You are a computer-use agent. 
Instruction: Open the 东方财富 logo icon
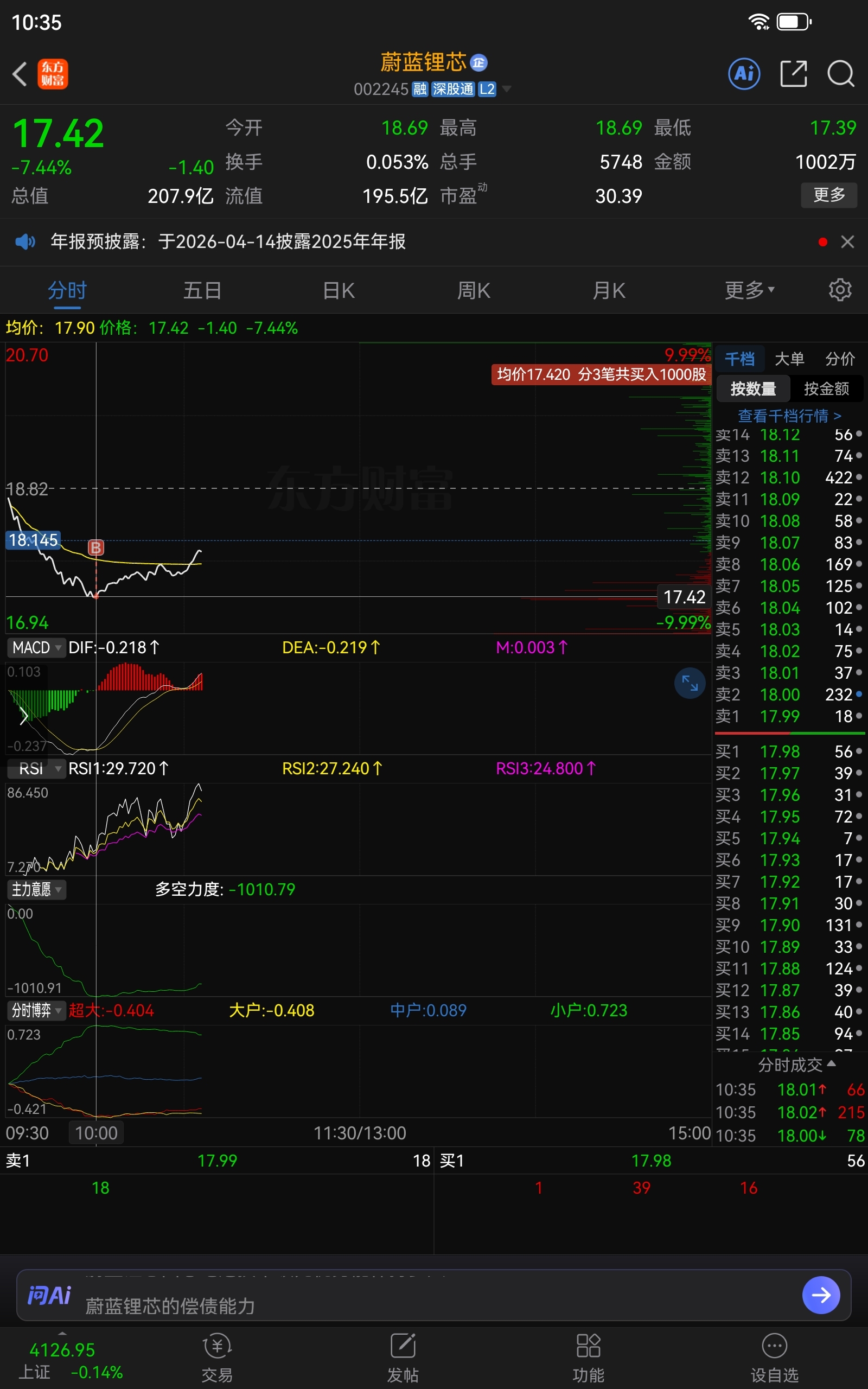53,74
